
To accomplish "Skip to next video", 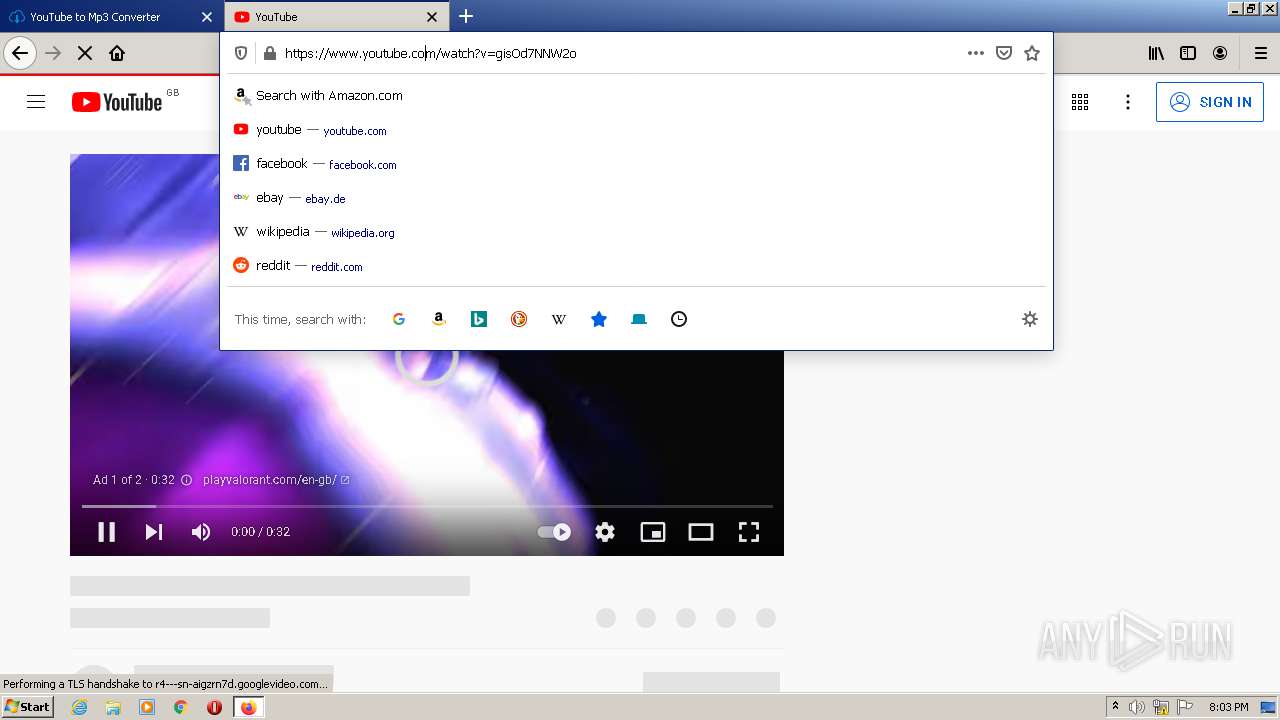I will click(154, 532).
